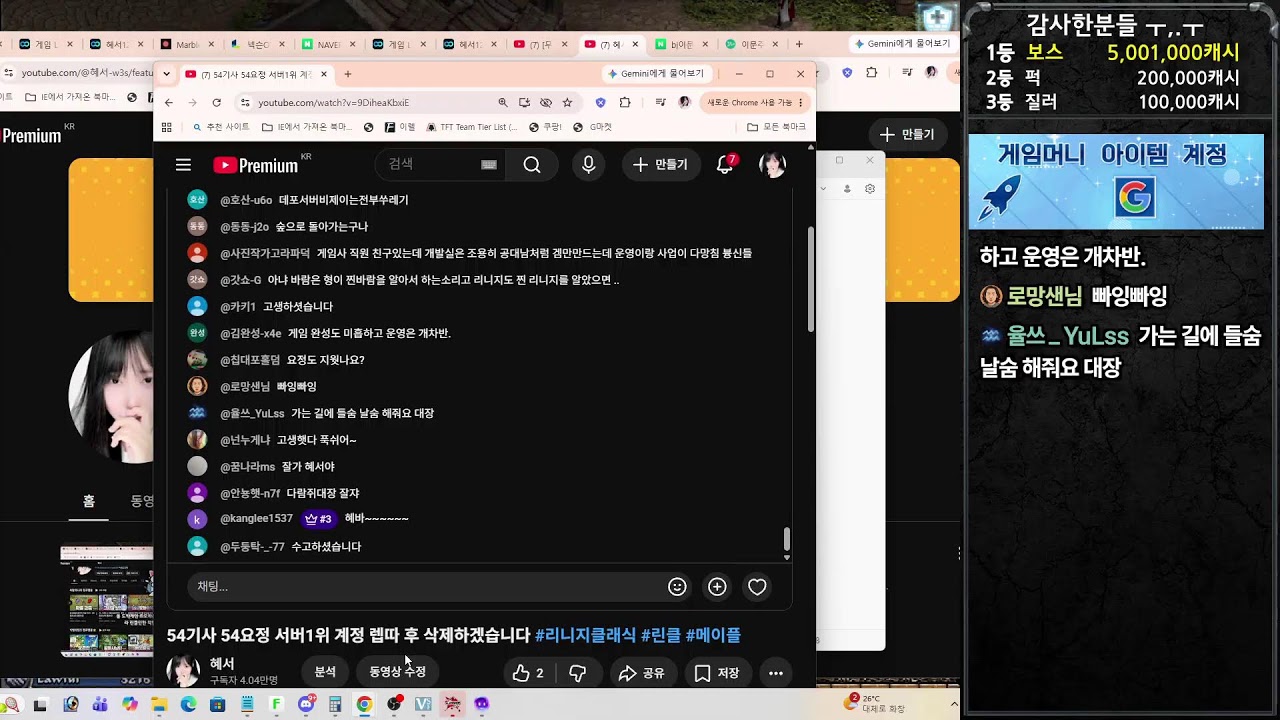The height and width of the screenshot is (720, 1280).
Task: Start voice search with the microphone
Action: coord(589,165)
